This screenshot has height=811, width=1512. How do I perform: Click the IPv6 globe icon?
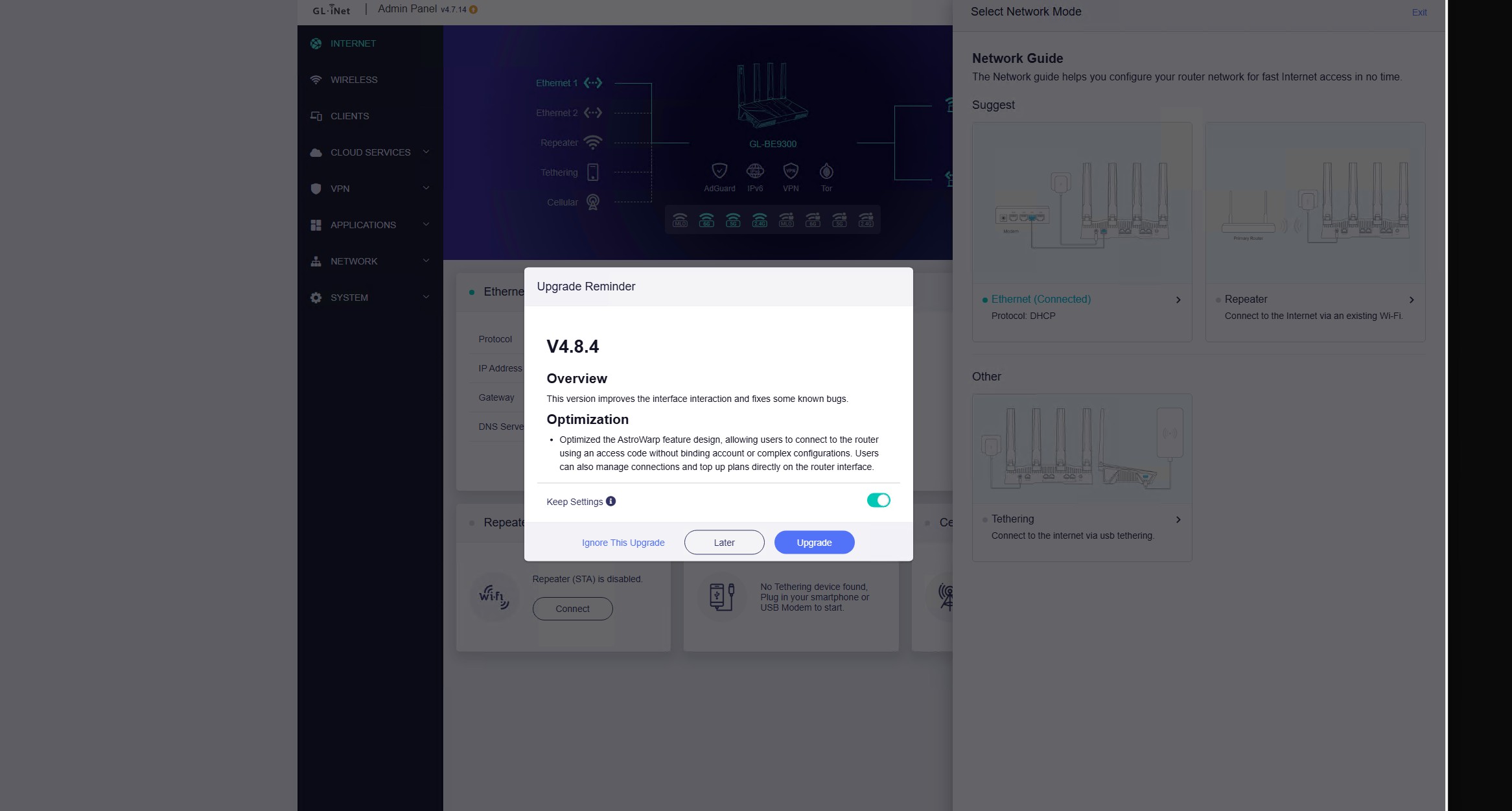(755, 171)
